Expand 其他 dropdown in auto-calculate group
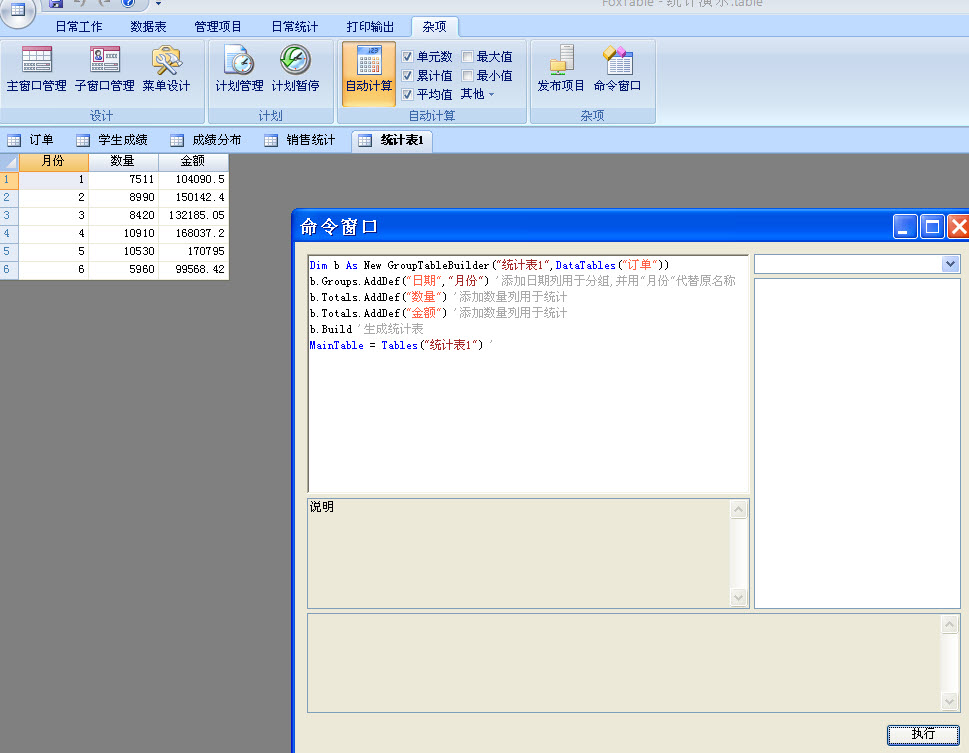The image size is (969, 753). (x=478, y=94)
